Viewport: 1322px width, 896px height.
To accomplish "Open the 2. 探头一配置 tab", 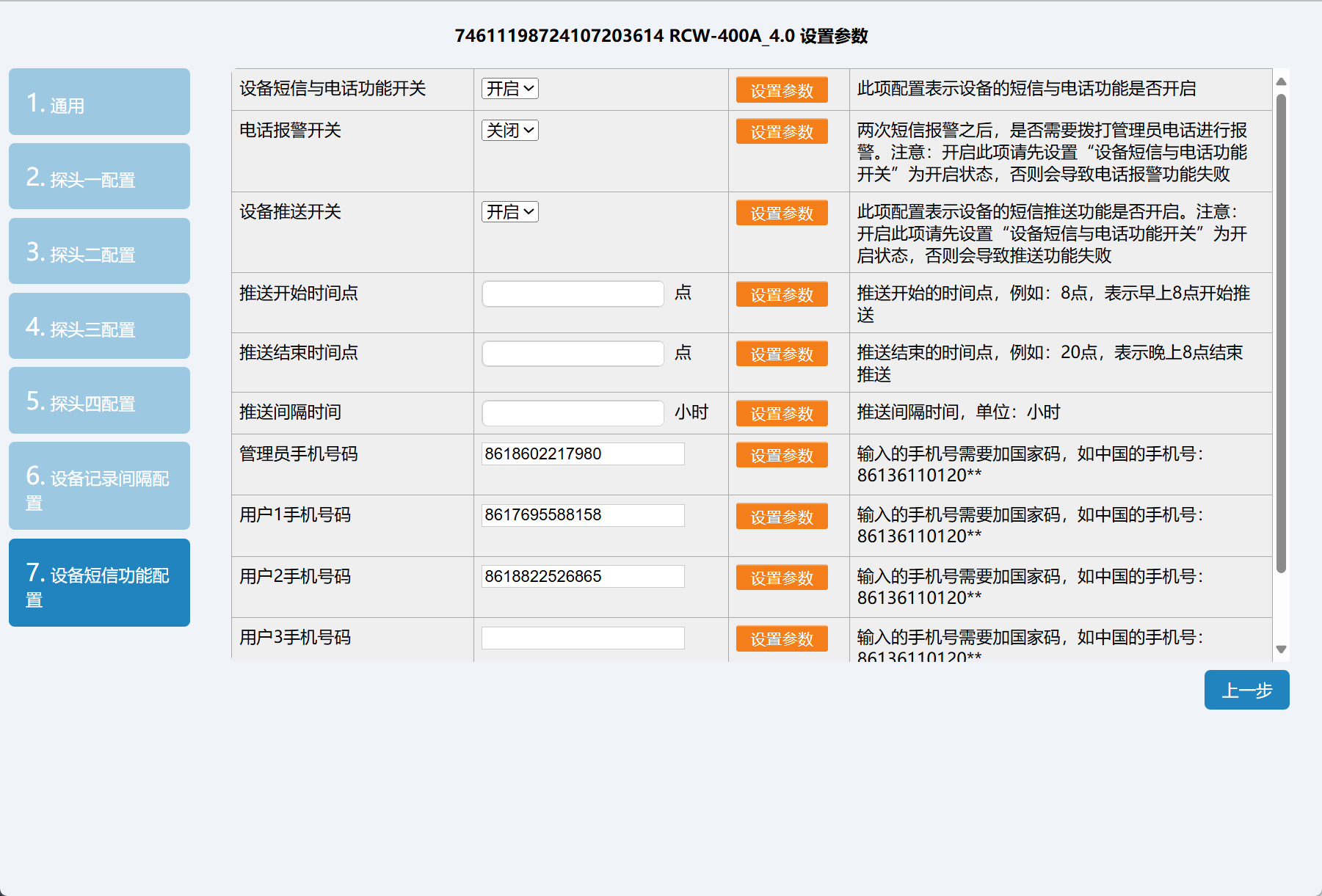I will click(99, 177).
